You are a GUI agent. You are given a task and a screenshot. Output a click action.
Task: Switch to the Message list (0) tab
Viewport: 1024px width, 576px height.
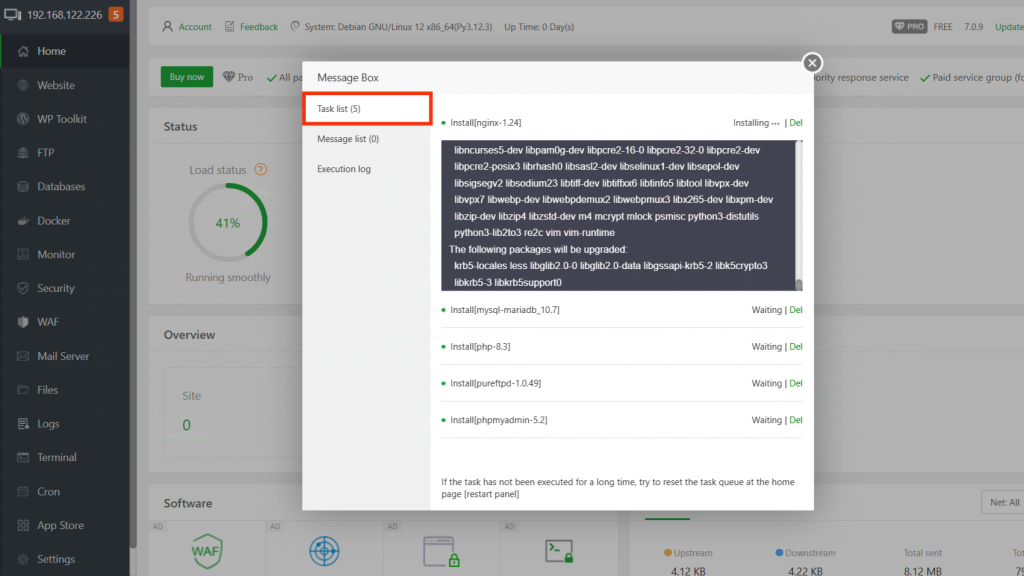coord(347,139)
